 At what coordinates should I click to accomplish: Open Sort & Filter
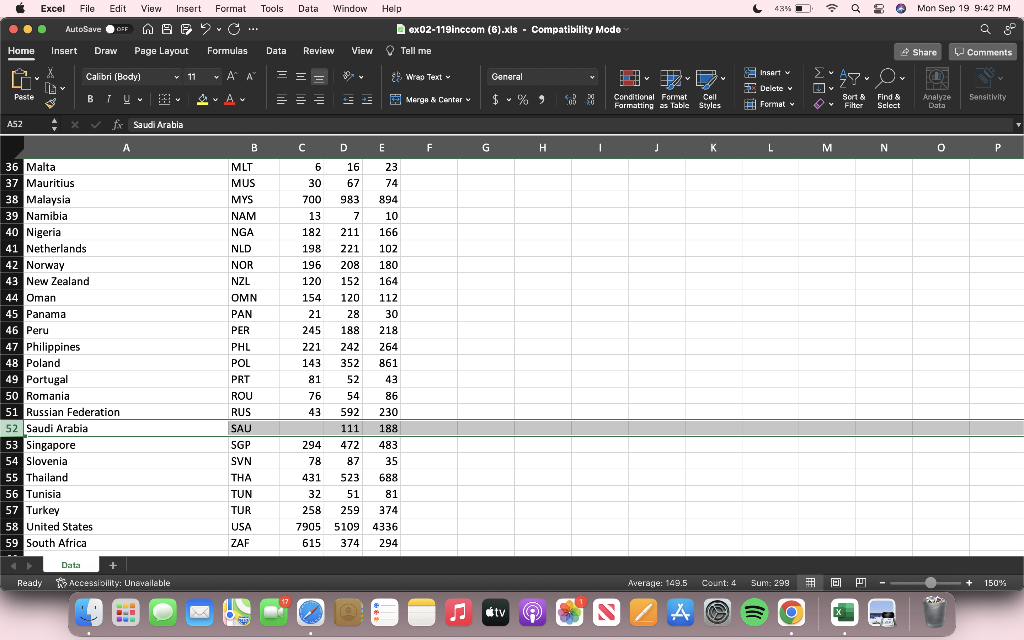[x=854, y=89]
